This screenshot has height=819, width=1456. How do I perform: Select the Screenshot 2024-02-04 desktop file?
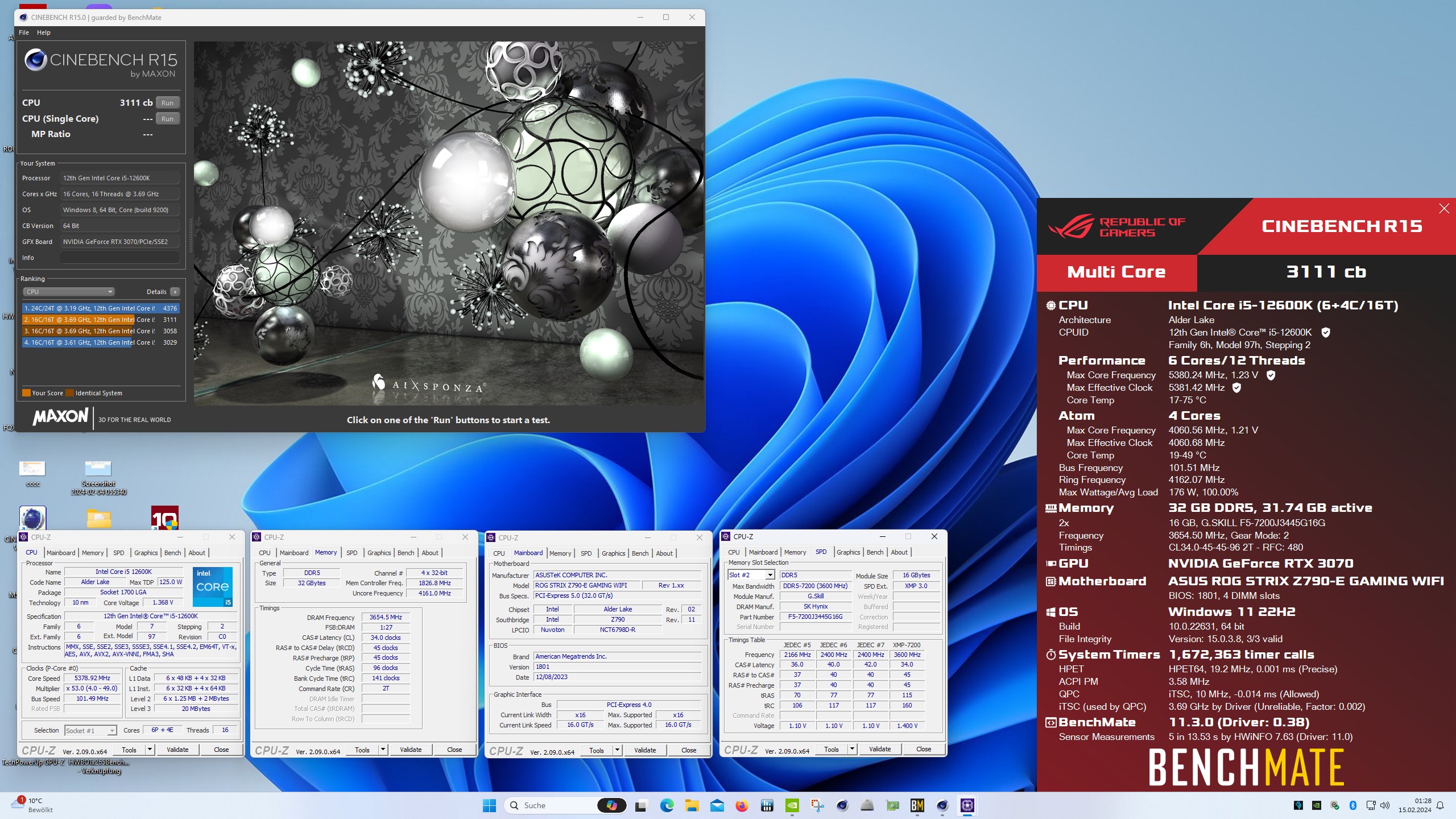98,478
